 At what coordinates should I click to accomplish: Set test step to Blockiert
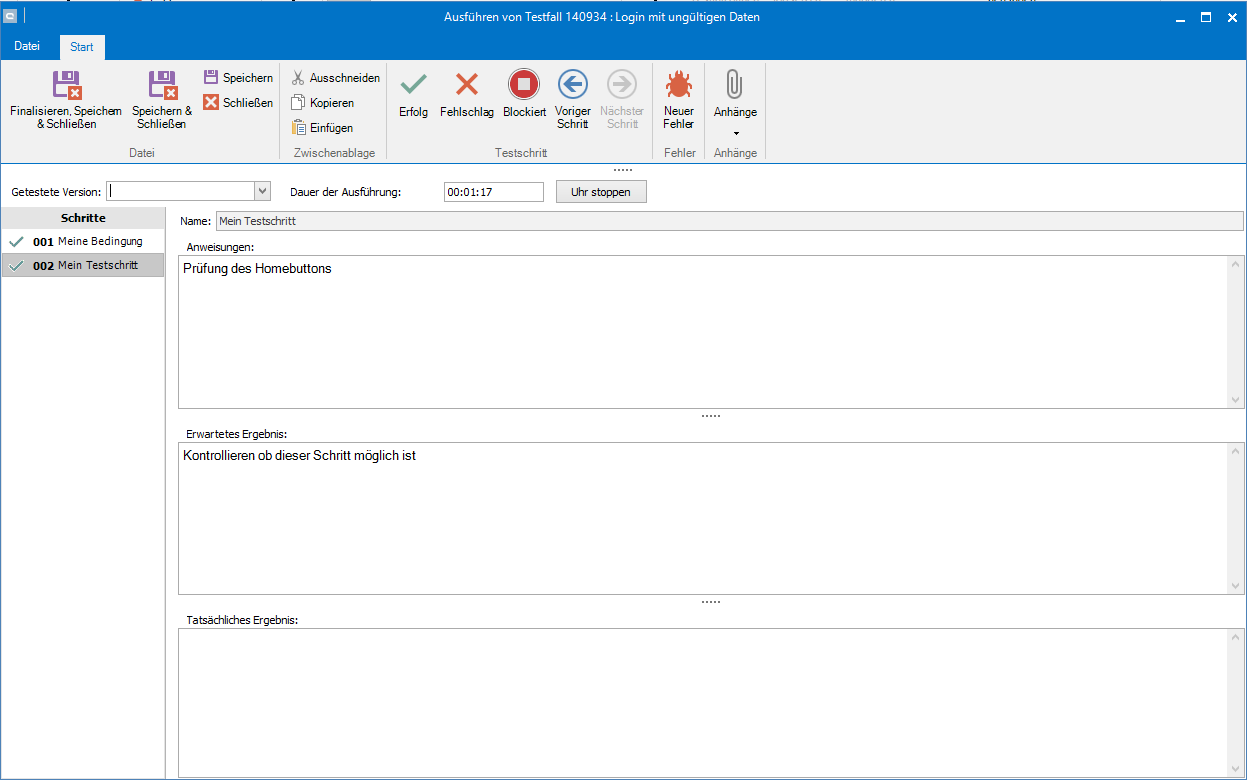(524, 85)
